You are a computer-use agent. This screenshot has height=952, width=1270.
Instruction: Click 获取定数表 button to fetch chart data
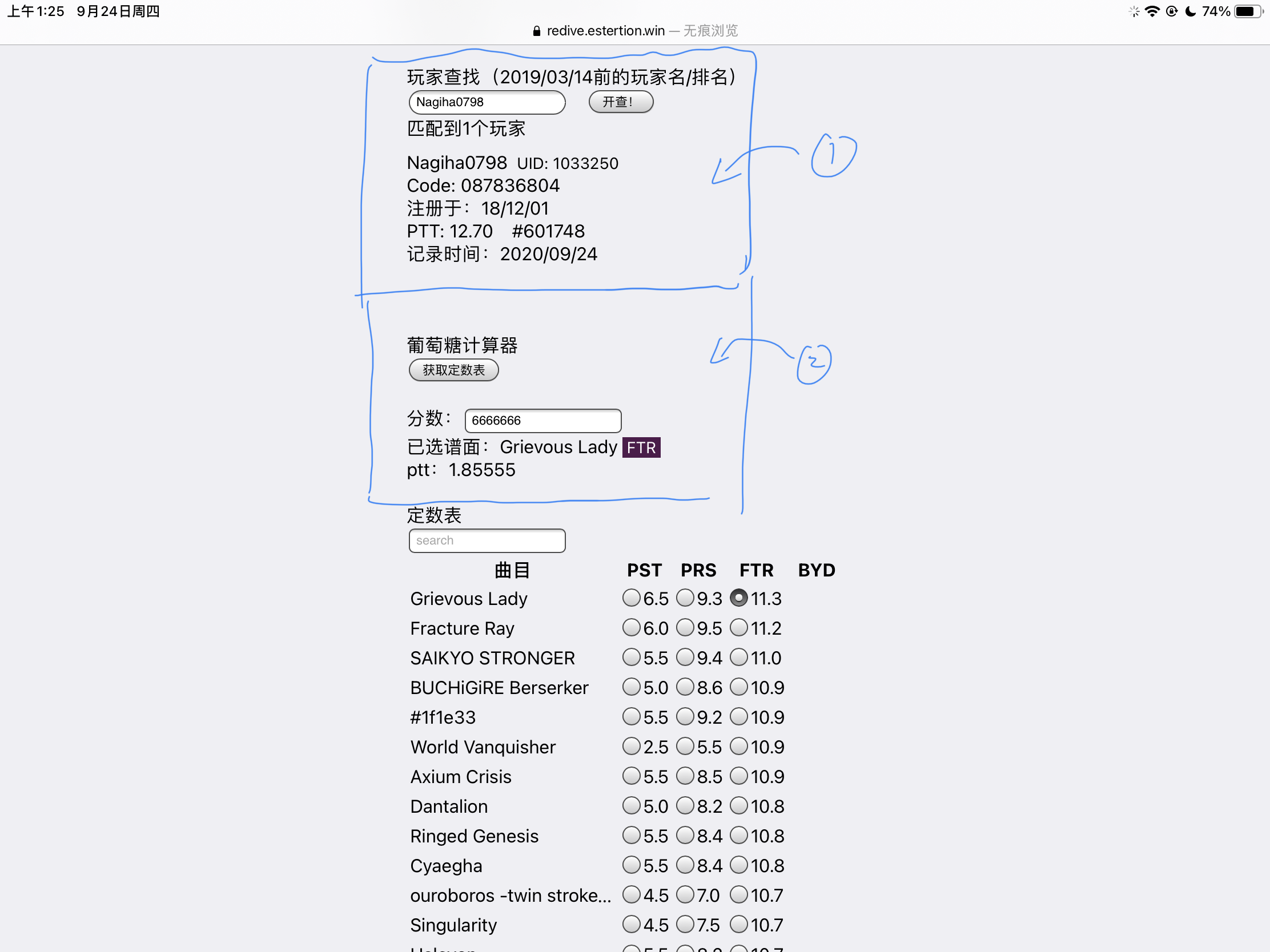(454, 371)
